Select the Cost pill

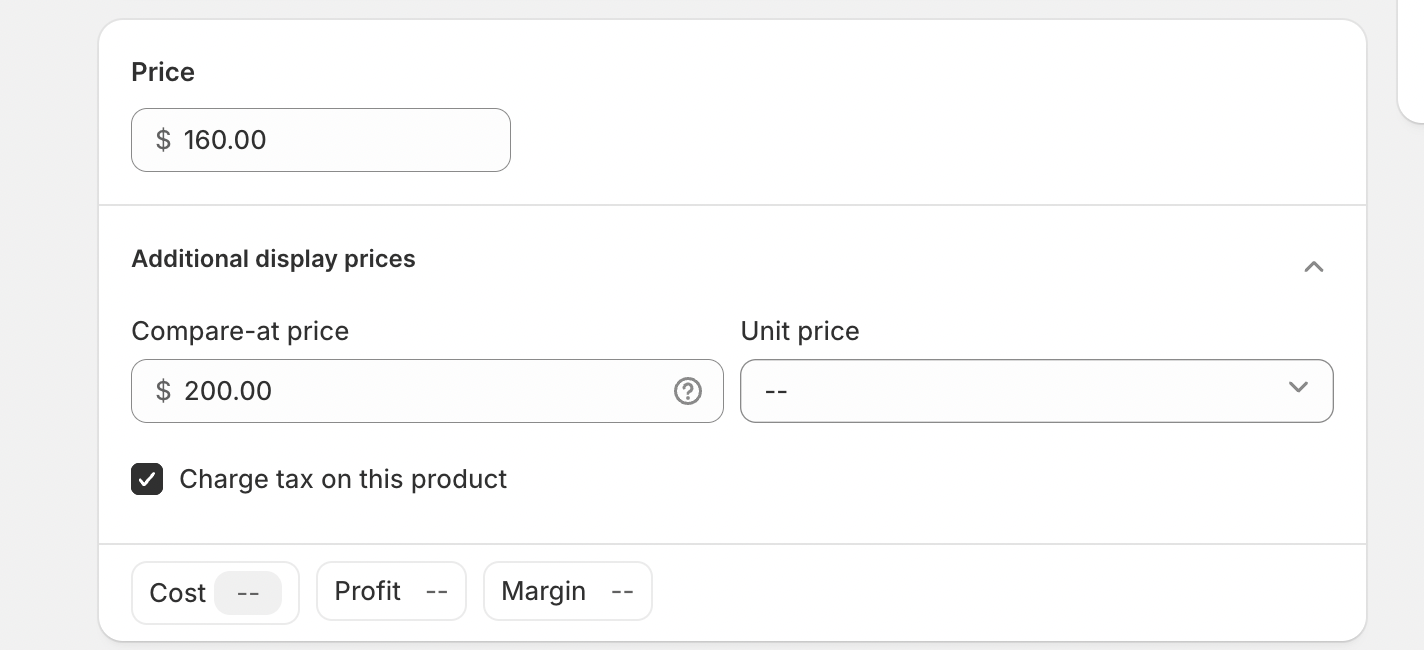[215, 593]
